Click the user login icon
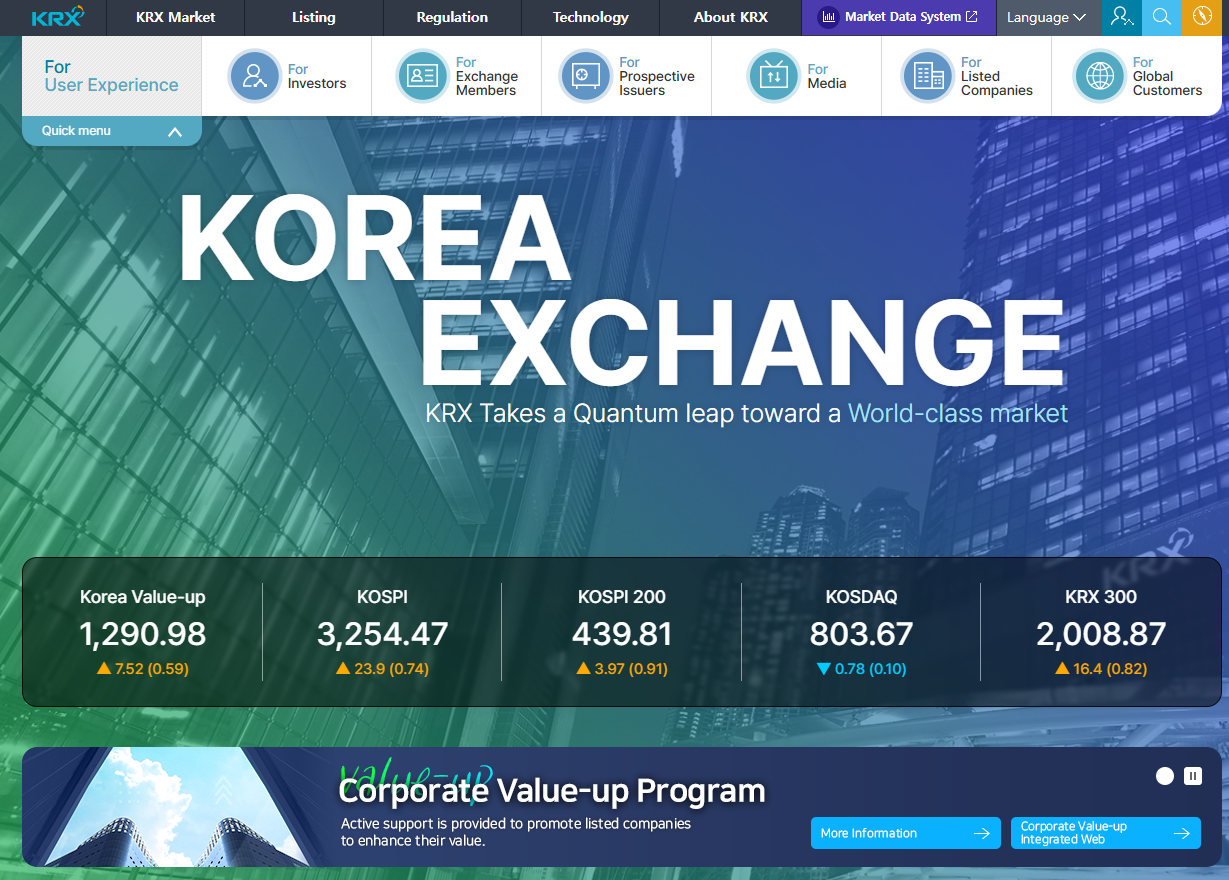 (1121, 17)
